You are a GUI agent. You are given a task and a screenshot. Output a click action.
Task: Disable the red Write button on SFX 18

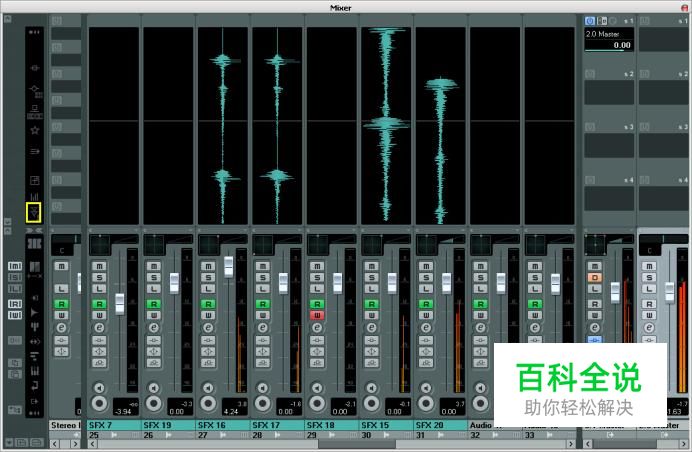[317, 315]
